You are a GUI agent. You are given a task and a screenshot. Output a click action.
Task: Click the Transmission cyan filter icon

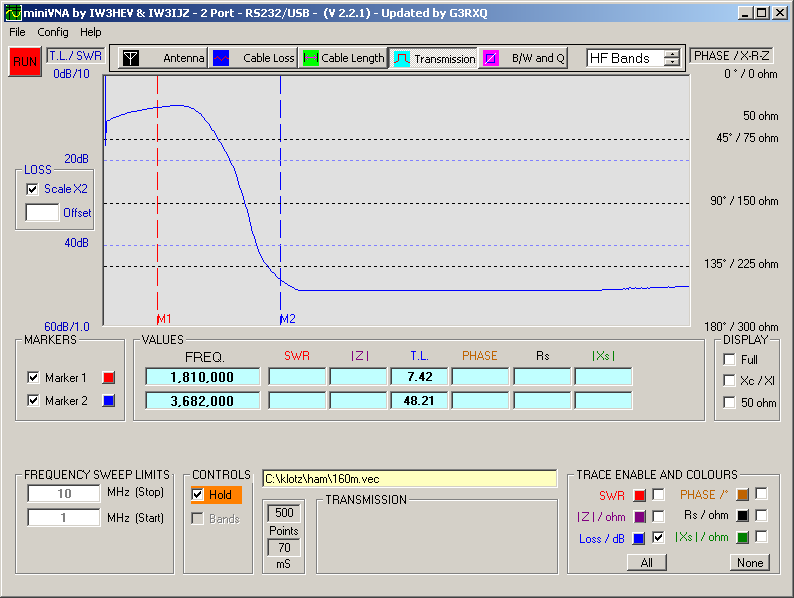coord(402,59)
